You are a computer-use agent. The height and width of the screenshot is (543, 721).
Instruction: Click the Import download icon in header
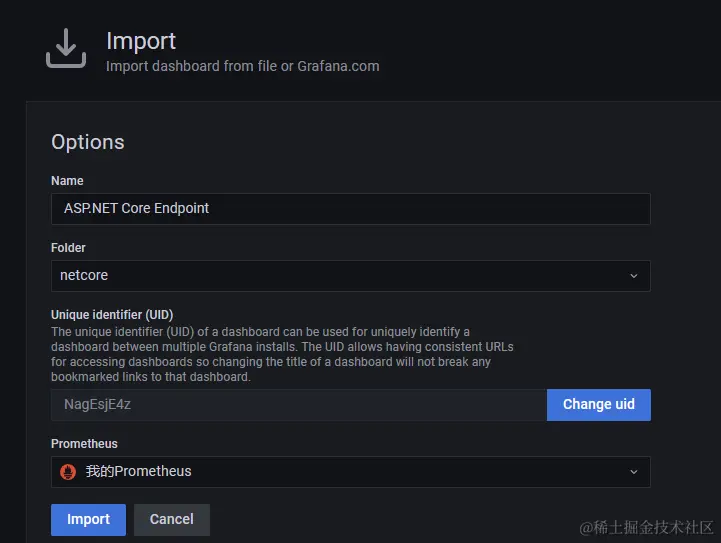coord(66,48)
